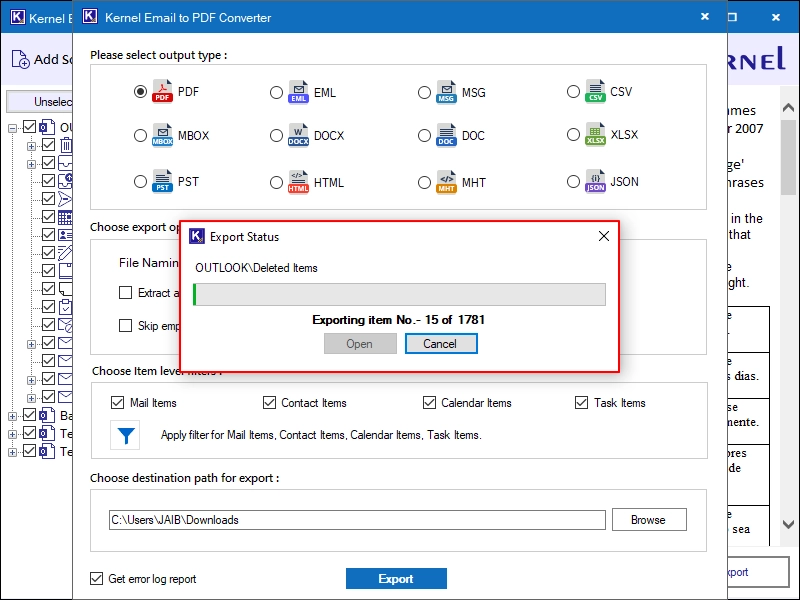Close the Export Status dialog
Image resolution: width=800 pixels, height=600 pixels.
point(604,236)
